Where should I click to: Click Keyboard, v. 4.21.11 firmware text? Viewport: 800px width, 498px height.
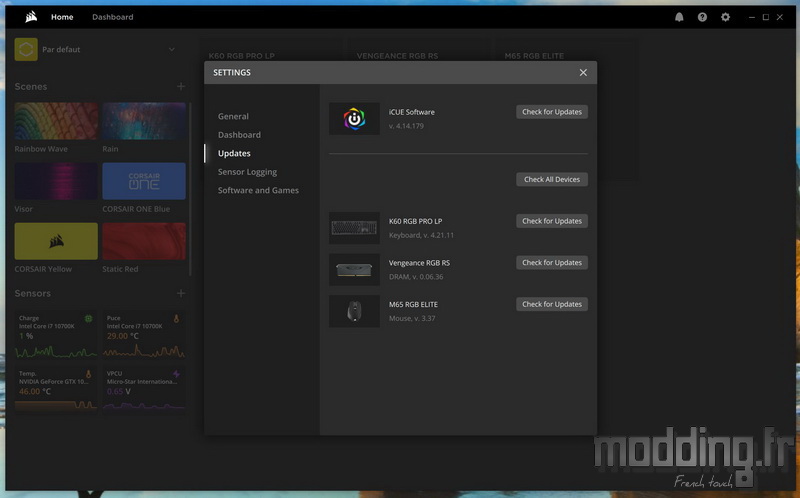(421, 235)
